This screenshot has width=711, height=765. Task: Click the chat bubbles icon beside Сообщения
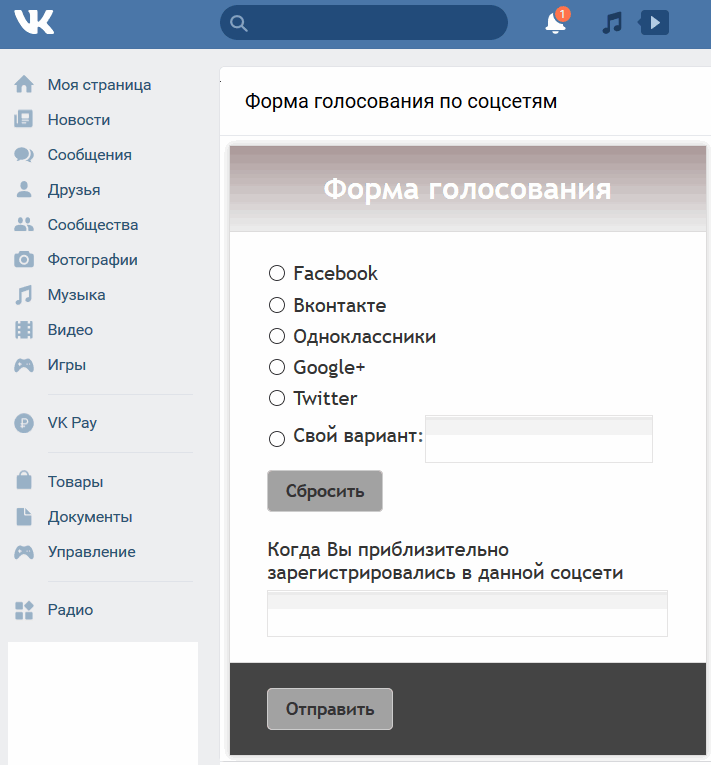pos(24,155)
